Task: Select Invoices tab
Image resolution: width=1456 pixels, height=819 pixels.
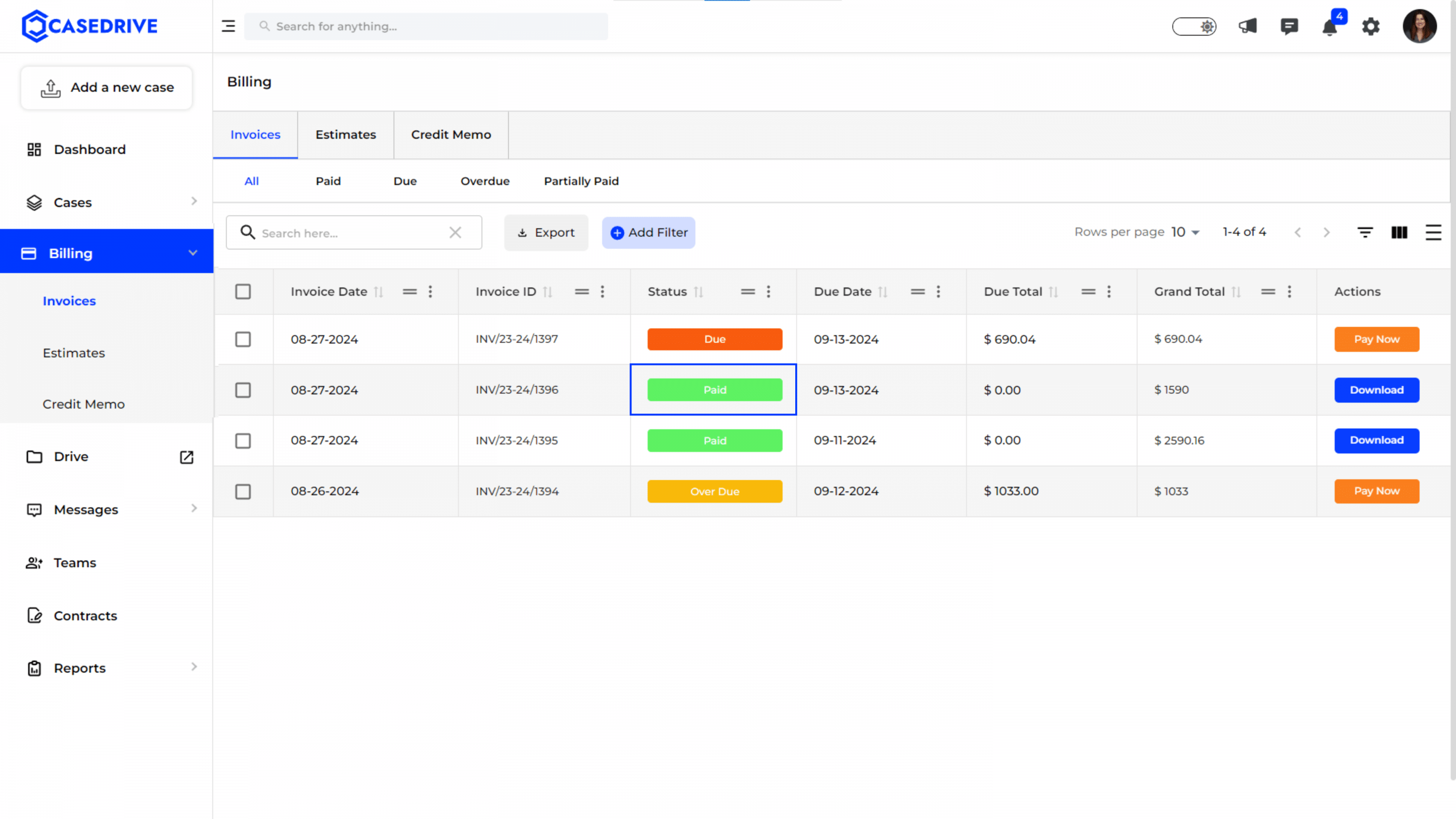Action: coord(255,134)
